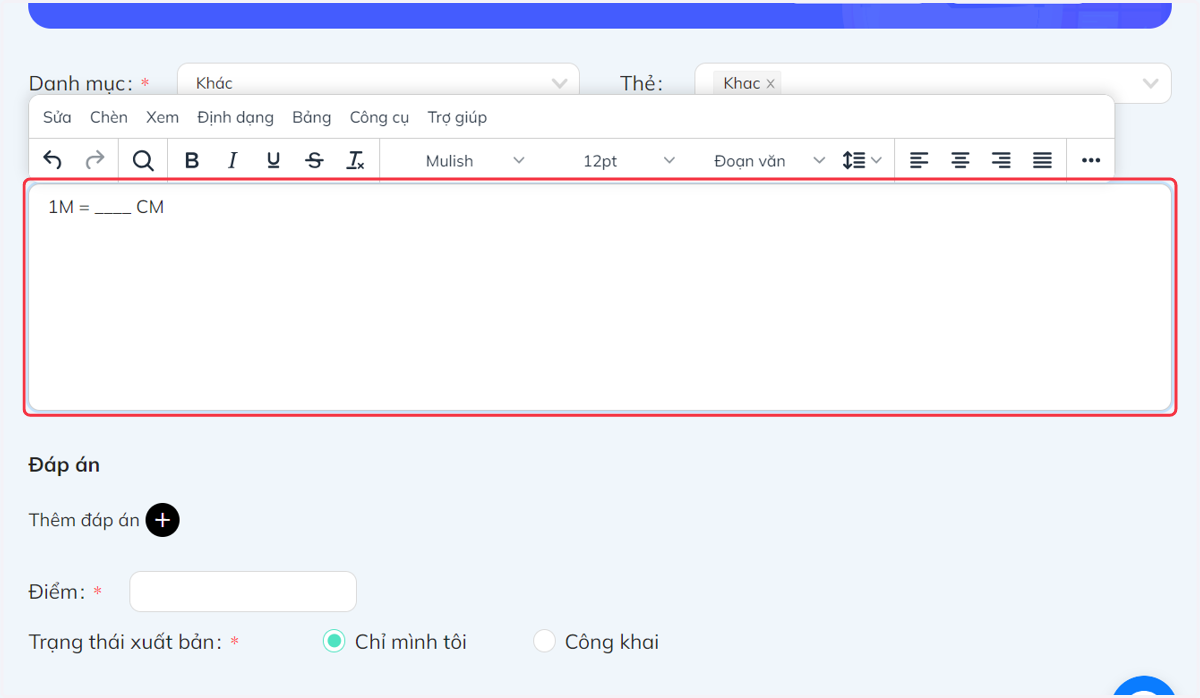The height and width of the screenshot is (698, 1200).
Task: Show more toolbar options (three dots)
Action: 1091,160
